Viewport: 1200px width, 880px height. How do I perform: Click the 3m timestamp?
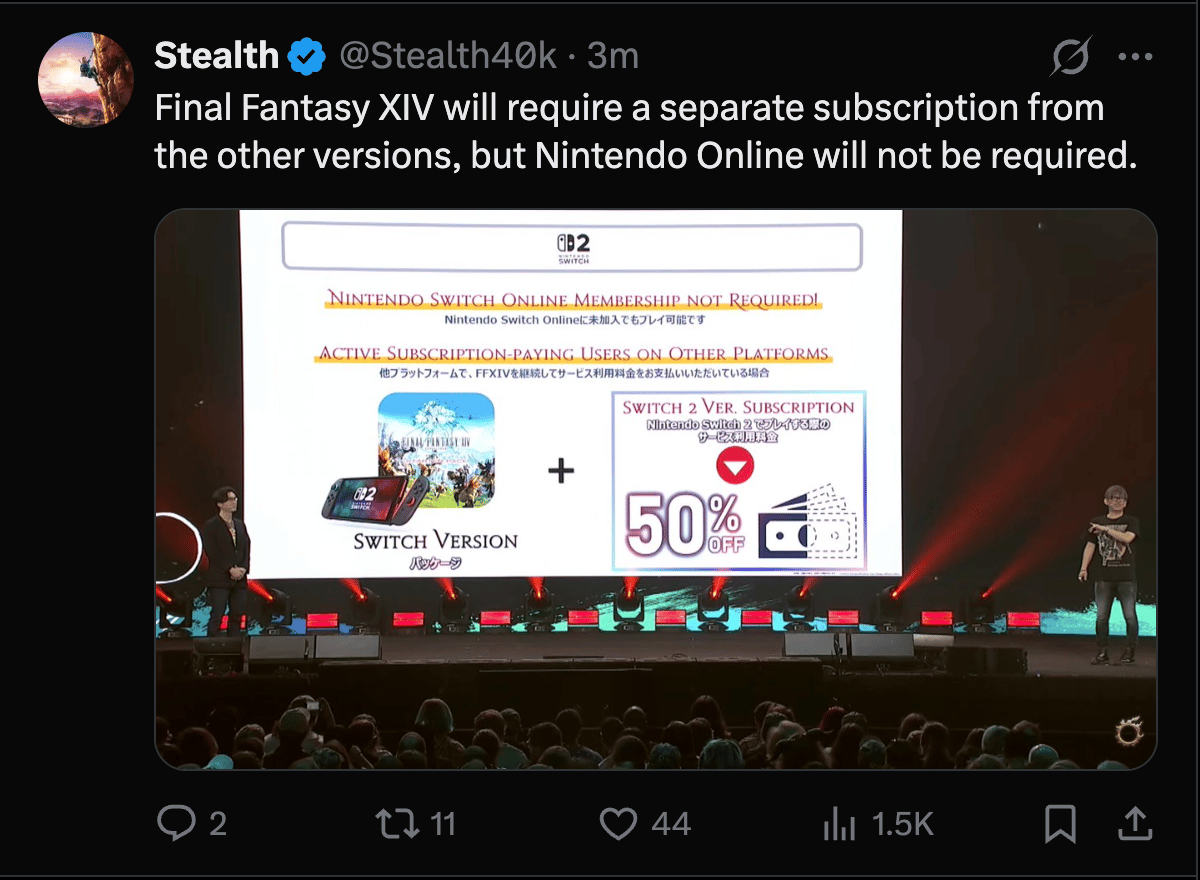(613, 56)
